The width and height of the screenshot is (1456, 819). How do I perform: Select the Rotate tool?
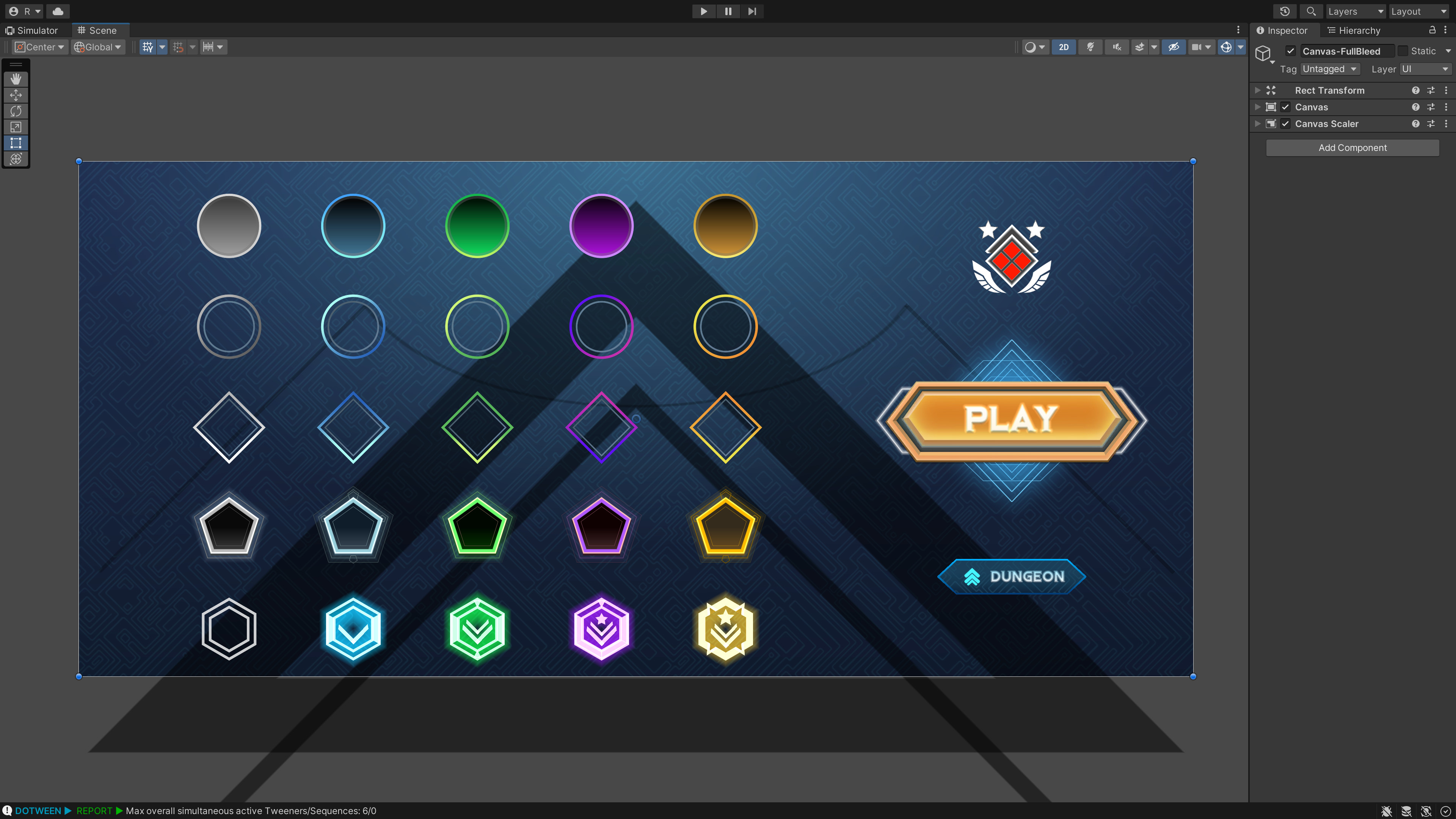pyautogui.click(x=16, y=111)
